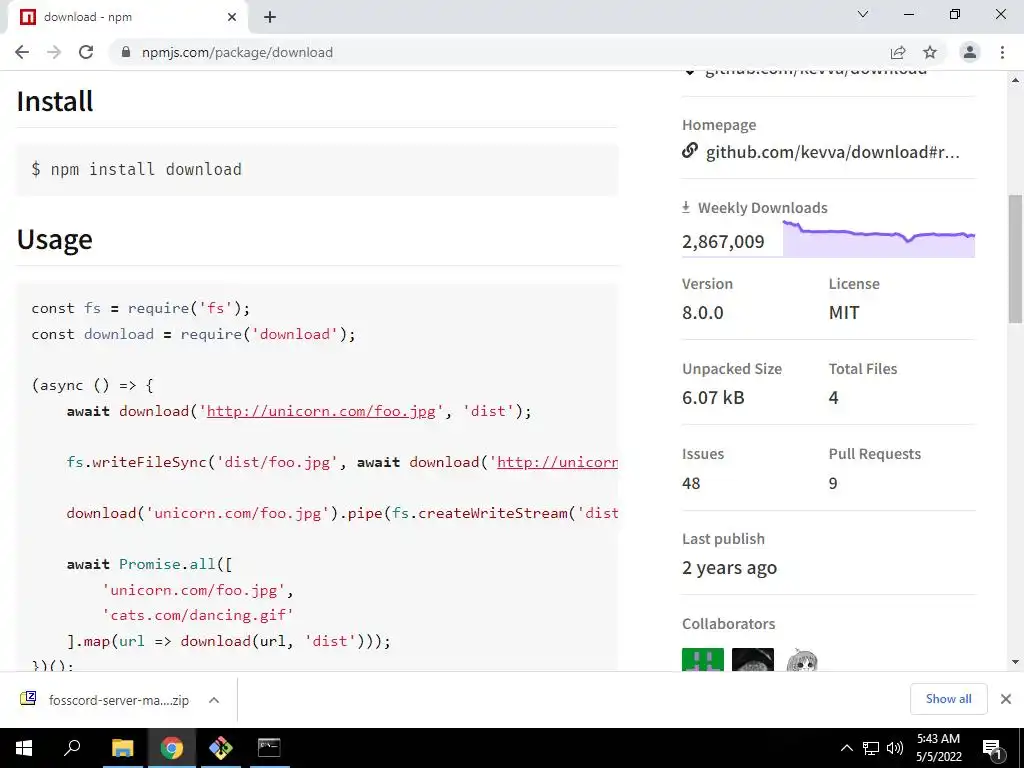Open Windows taskbar search

[72, 748]
